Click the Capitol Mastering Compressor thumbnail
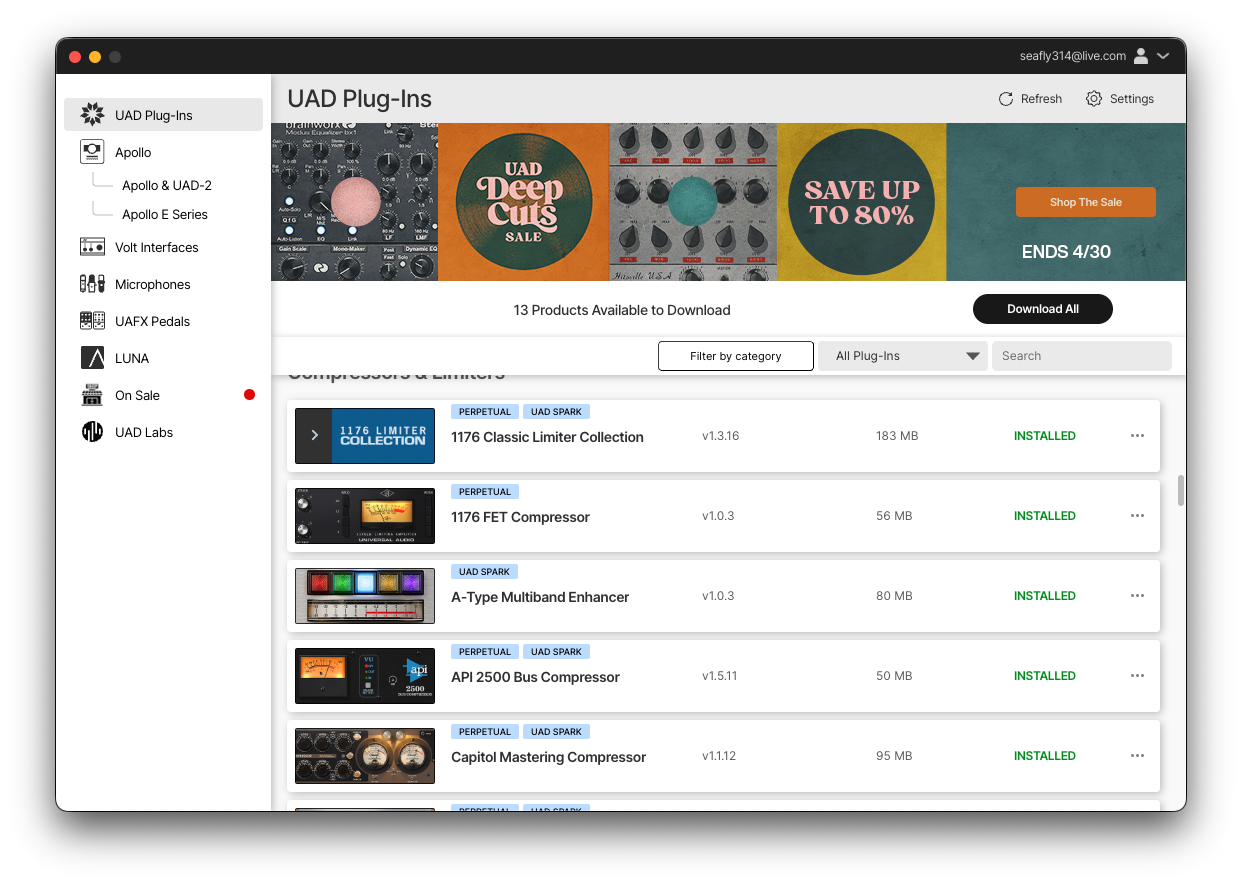1242x885 pixels. 365,756
